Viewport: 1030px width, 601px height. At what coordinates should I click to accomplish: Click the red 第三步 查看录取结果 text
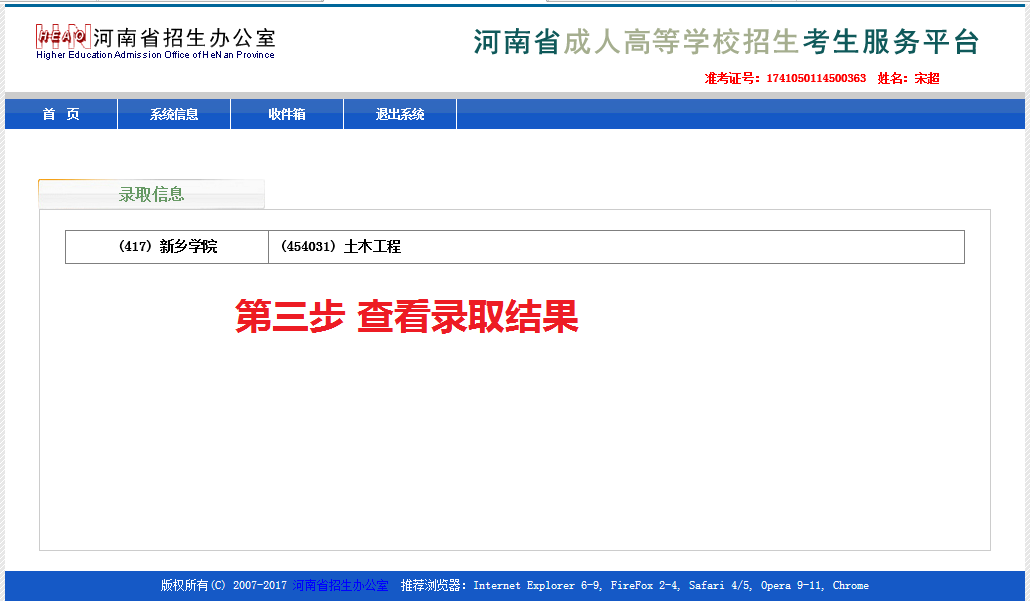[x=407, y=317]
